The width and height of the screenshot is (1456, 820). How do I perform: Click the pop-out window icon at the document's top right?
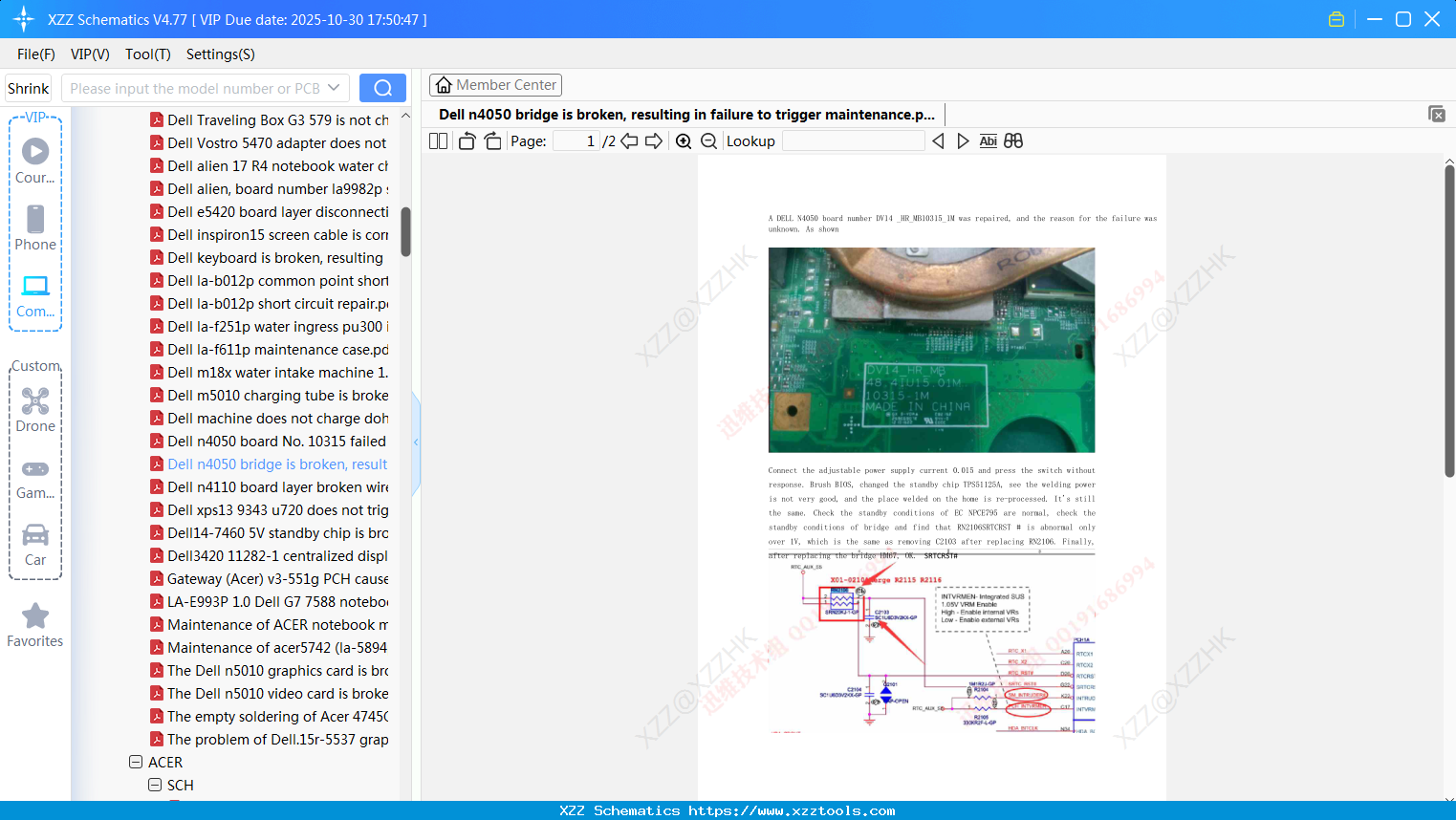(x=1436, y=114)
